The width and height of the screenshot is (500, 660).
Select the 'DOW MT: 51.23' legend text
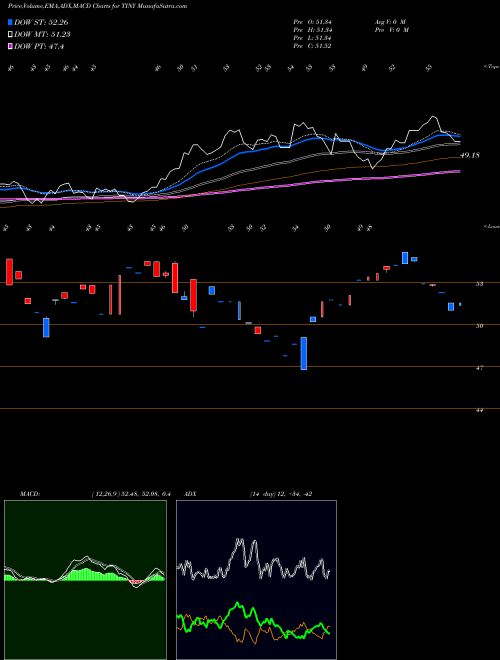[x=42, y=35]
